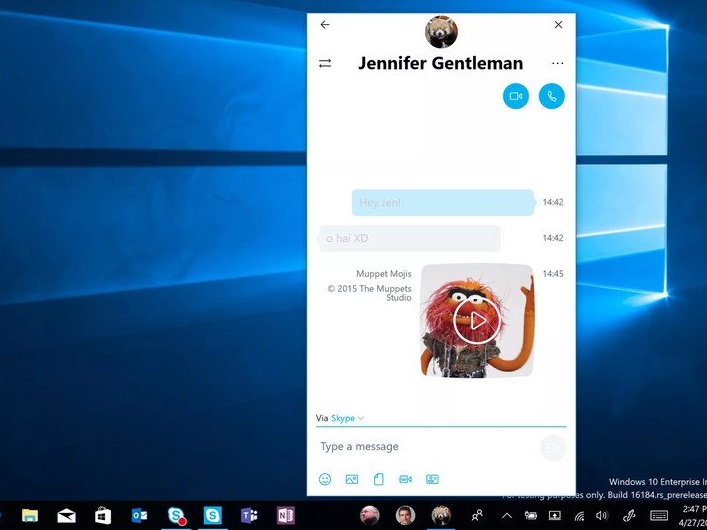This screenshot has width=707, height=530.
Task: Start a video call with Jennifer
Action: tap(516, 96)
